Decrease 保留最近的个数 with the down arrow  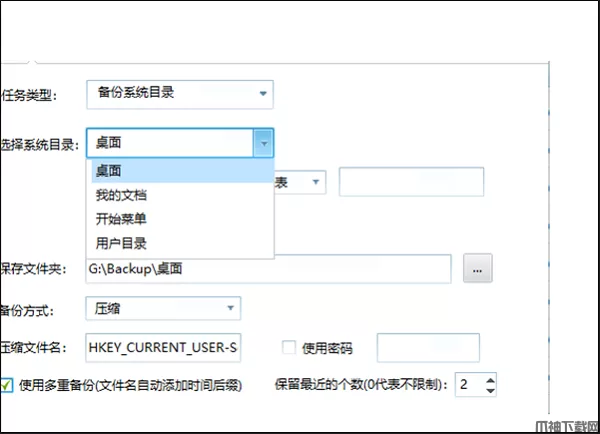(x=489, y=389)
